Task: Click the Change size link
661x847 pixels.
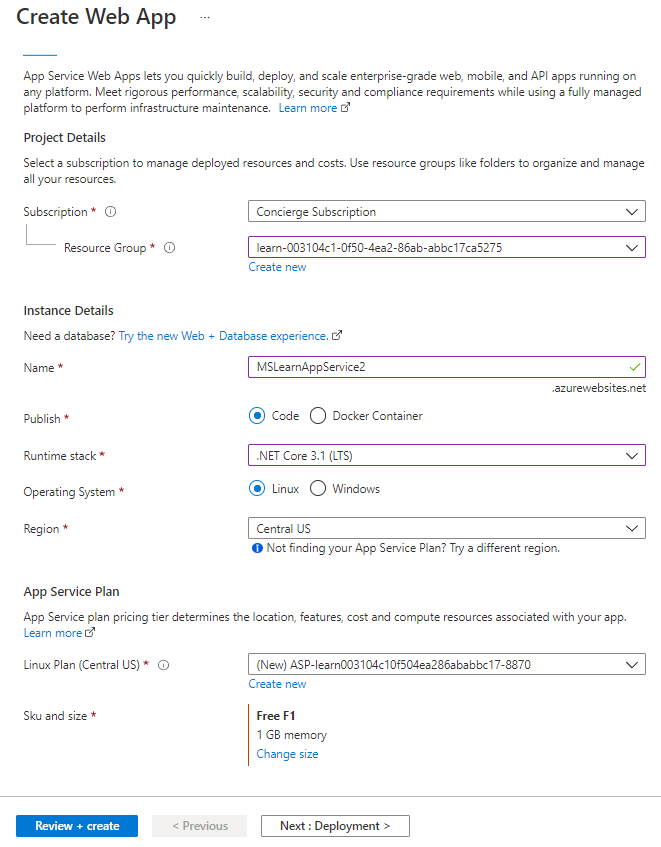Action: 287,754
